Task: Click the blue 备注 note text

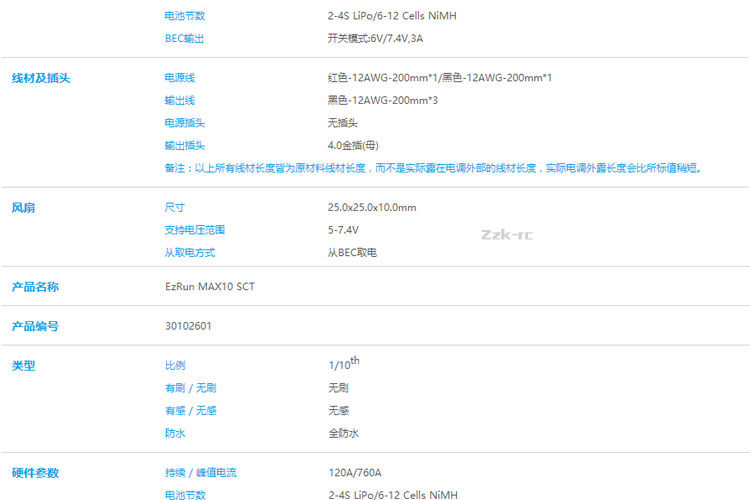Action: (x=432, y=168)
